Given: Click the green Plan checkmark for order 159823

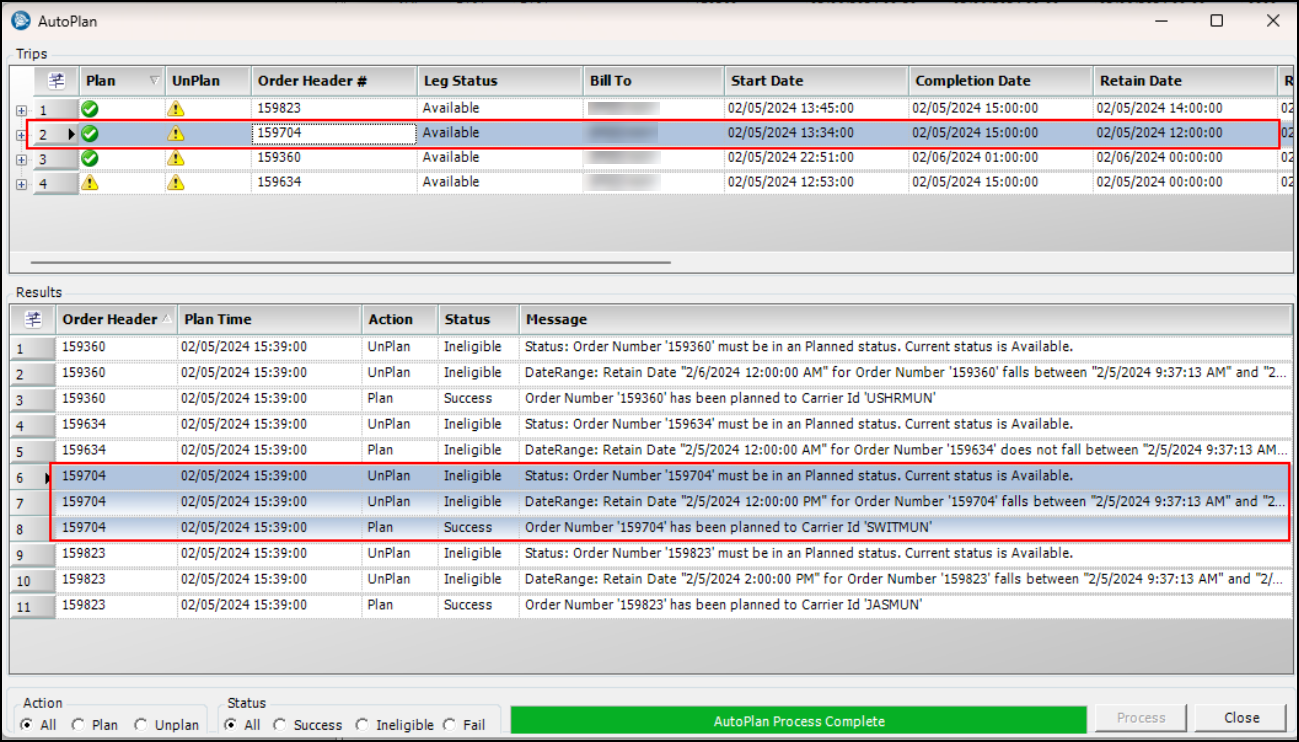Looking at the screenshot, I should tap(90, 109).
